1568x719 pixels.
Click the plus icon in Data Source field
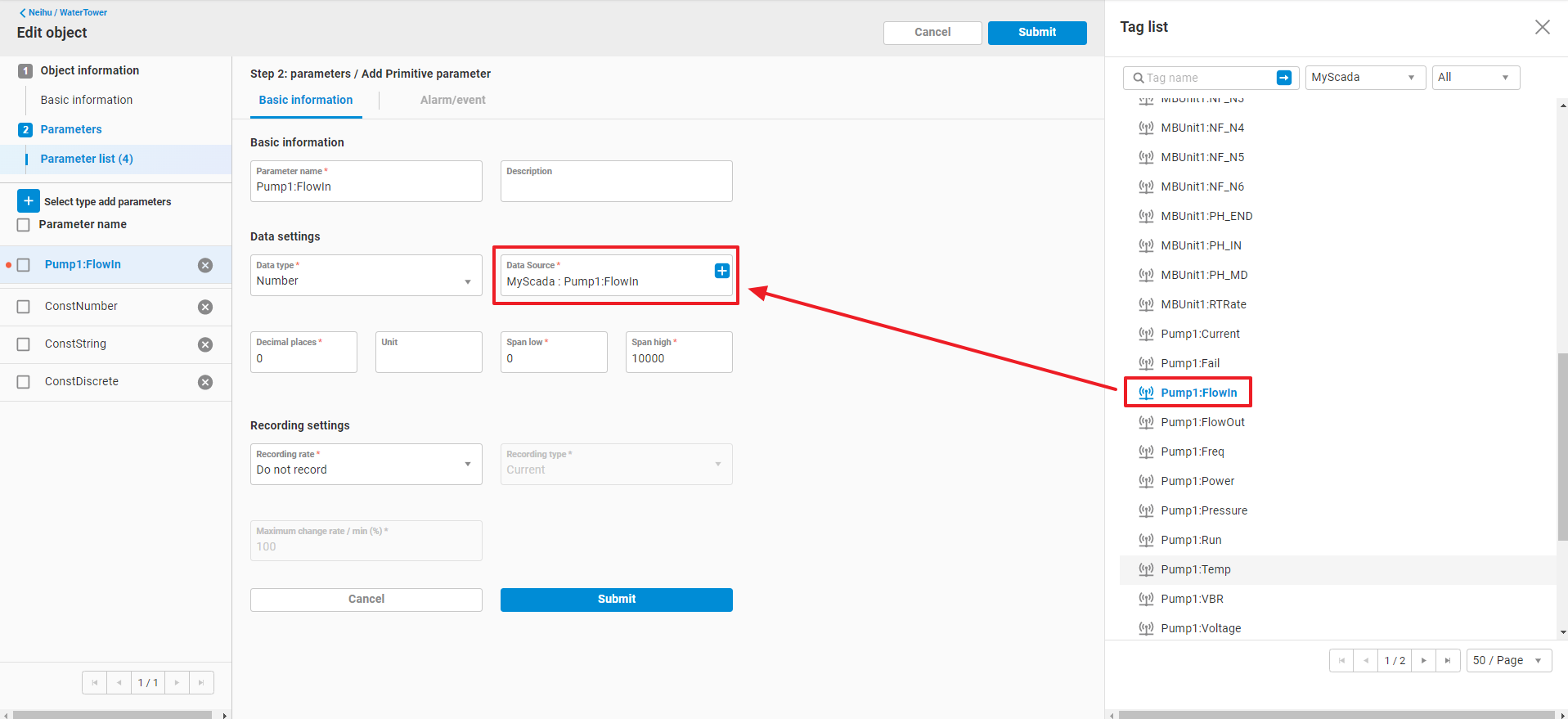point(721,271)
